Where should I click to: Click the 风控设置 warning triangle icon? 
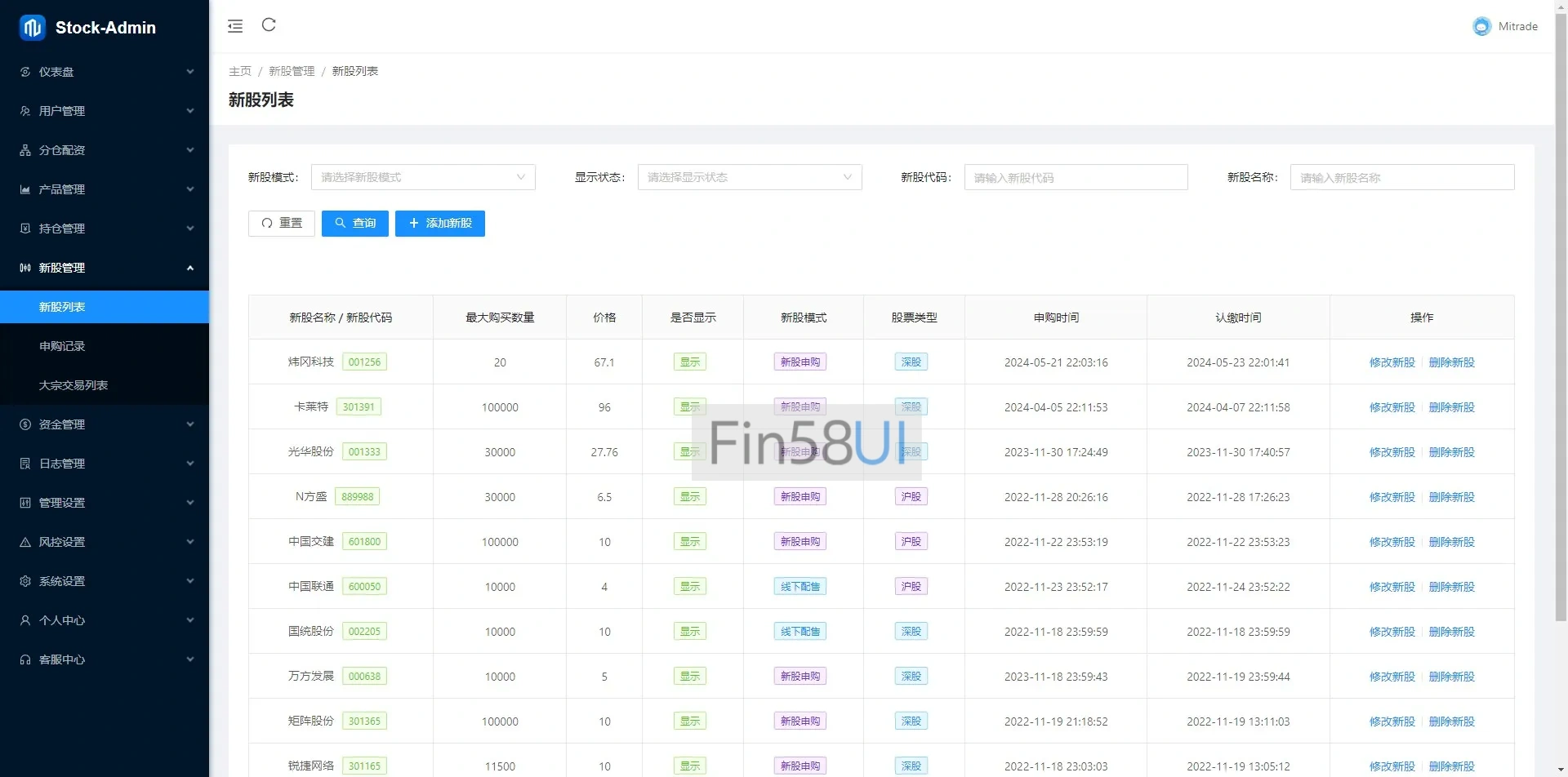25,542
